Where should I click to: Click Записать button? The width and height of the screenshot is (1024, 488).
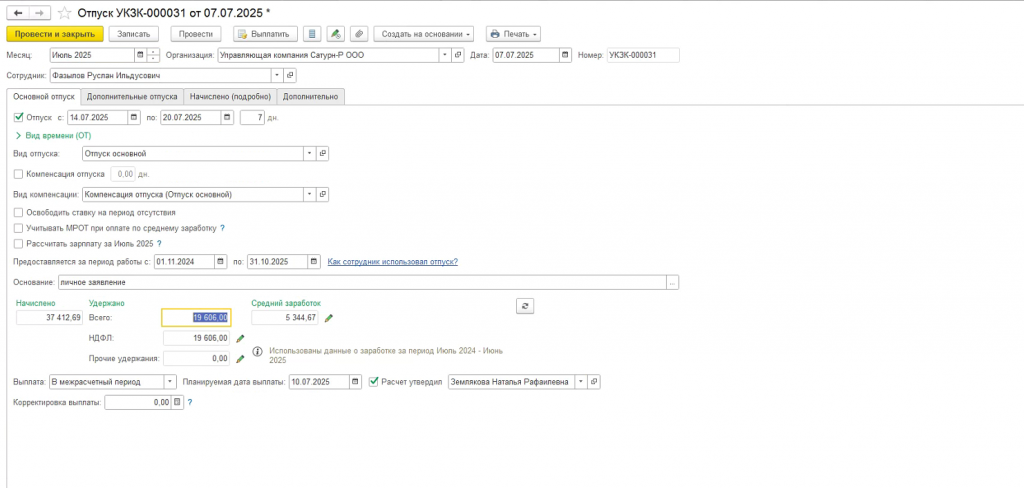(x=134, y=34)
